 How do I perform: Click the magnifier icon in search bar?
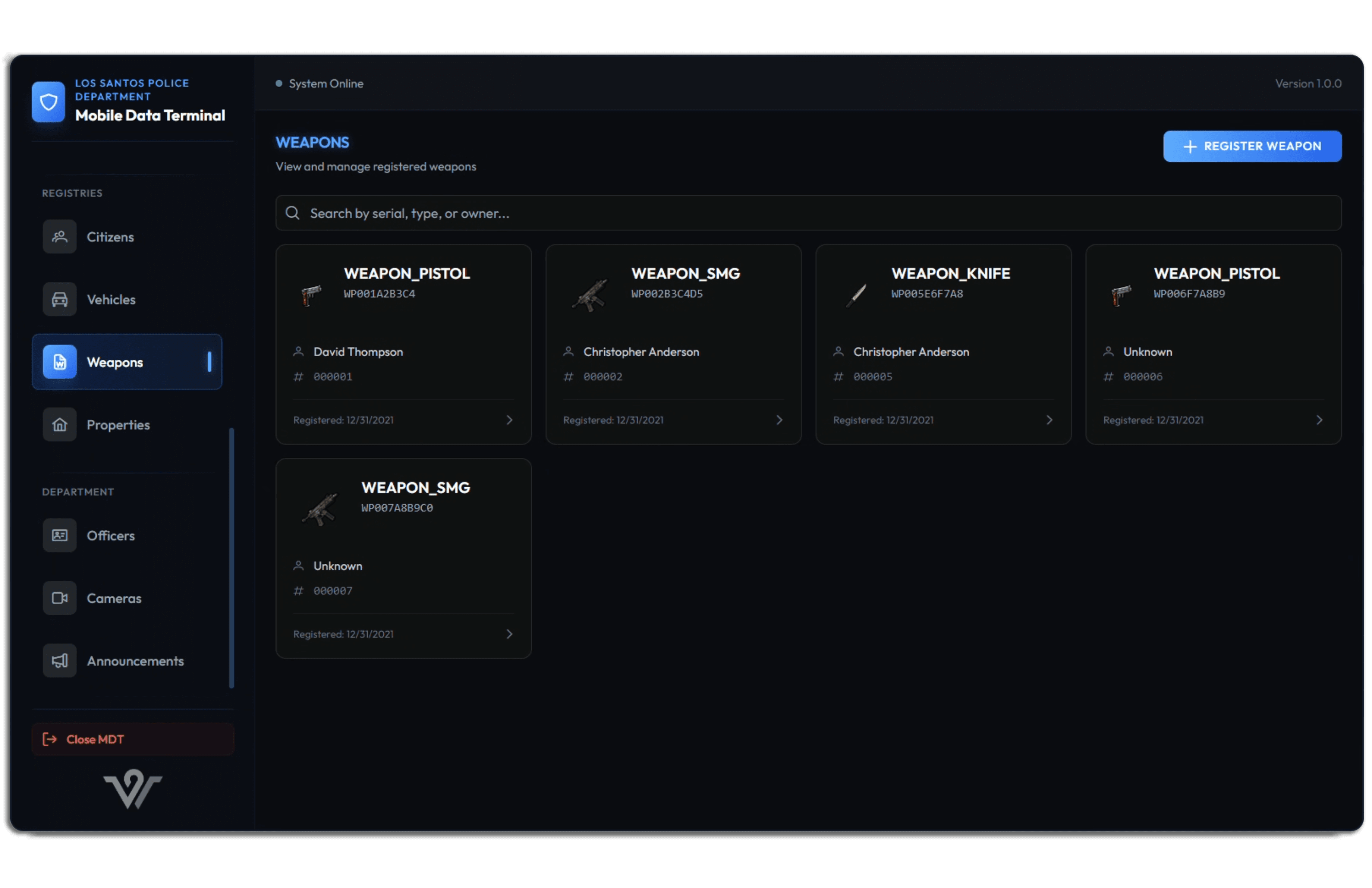point(293,213)
